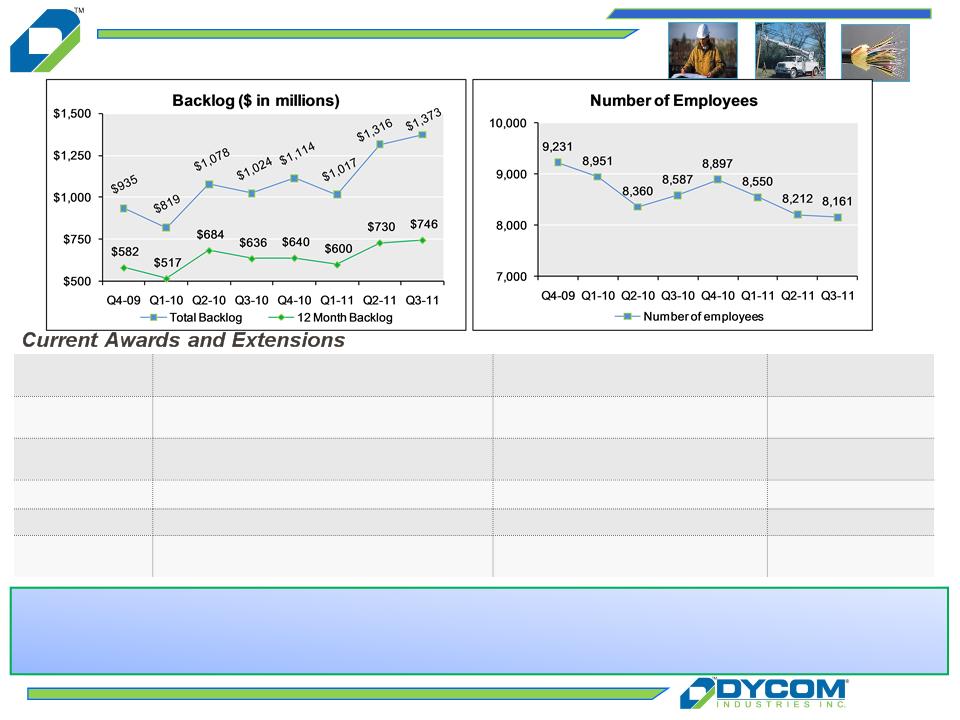Open the utility truck photo thumbnail

pyautogui.click(x=790, y=50)
